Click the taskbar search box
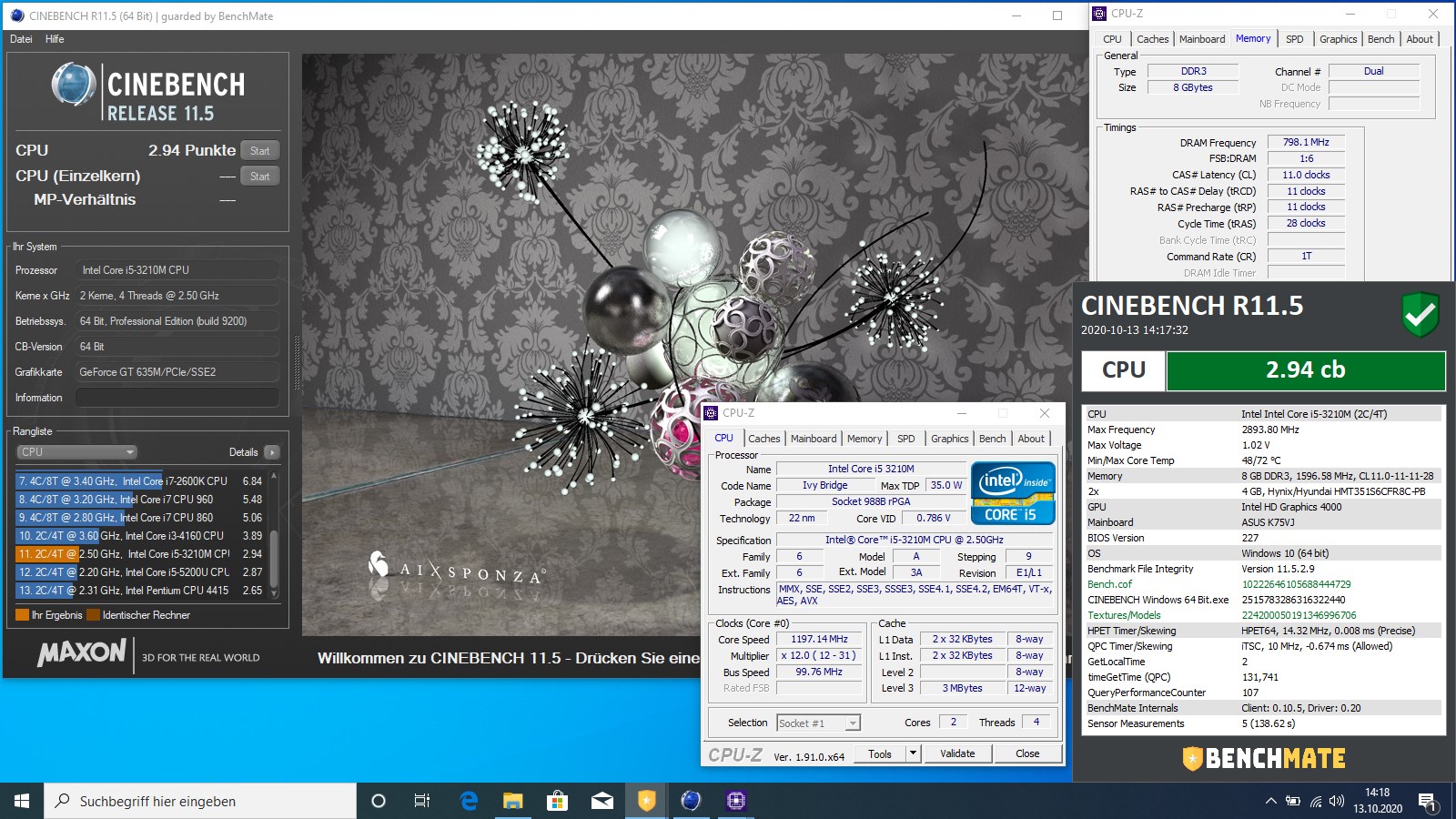 pos(200,801)
